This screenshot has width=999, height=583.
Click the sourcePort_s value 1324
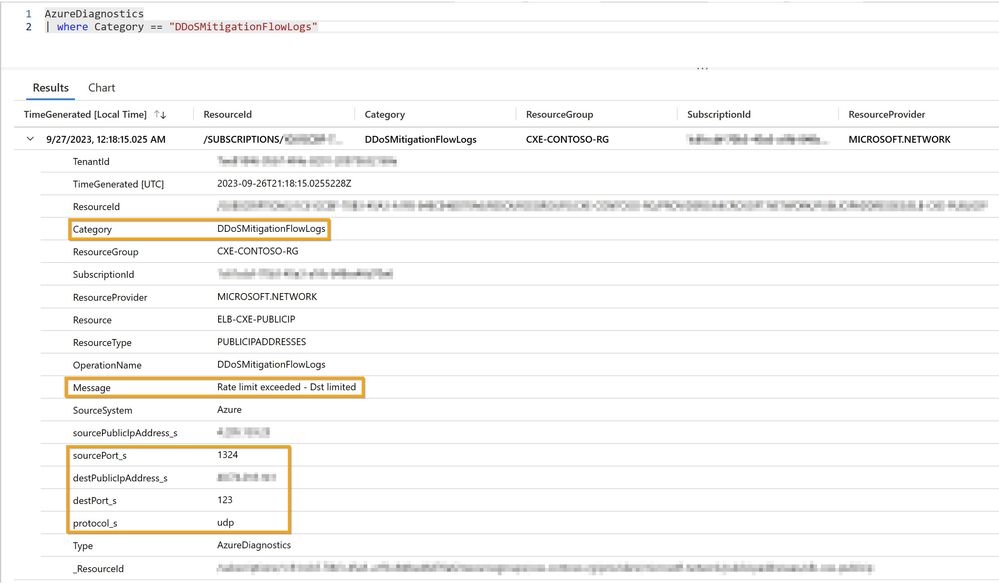(227, 455)
